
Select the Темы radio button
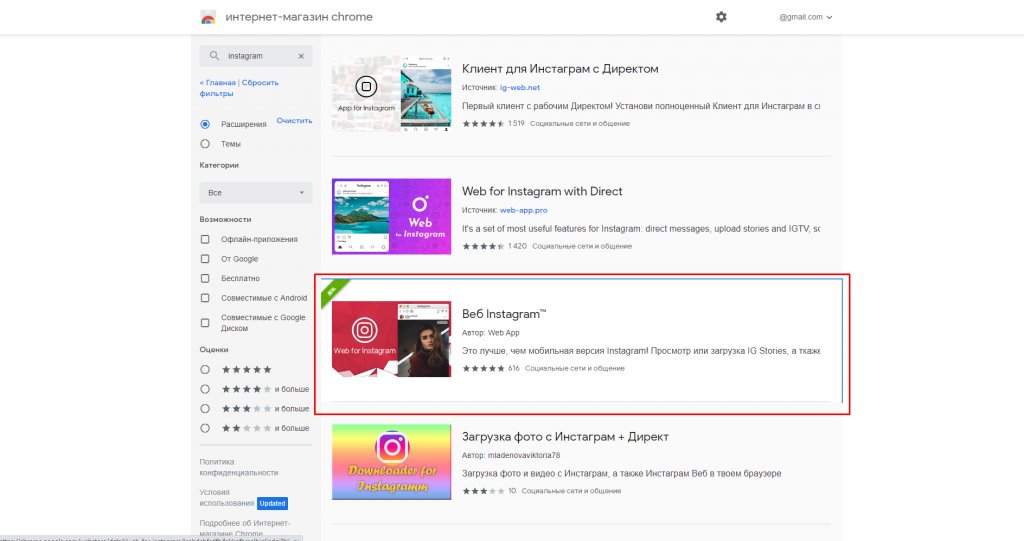[205, 143]
